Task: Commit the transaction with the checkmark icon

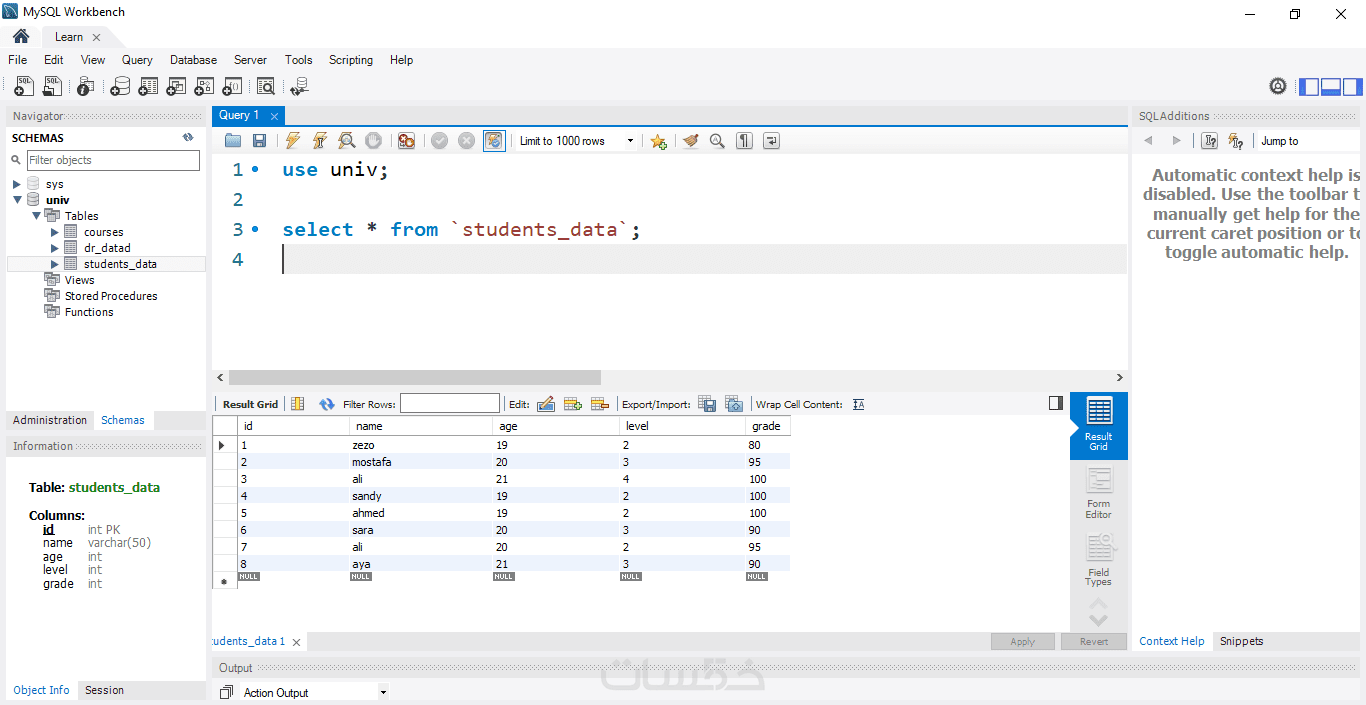Action: [x=439, y=141]
